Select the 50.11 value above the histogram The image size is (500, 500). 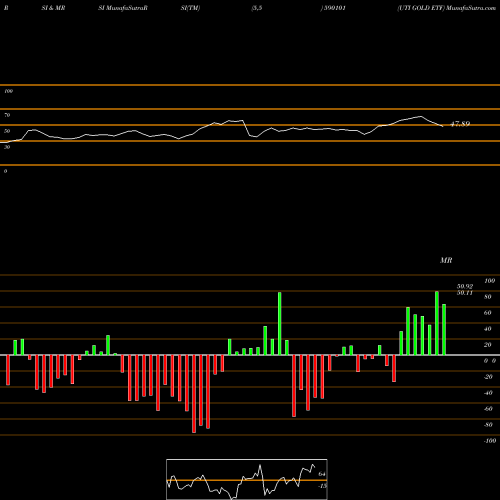pos(465,293)
